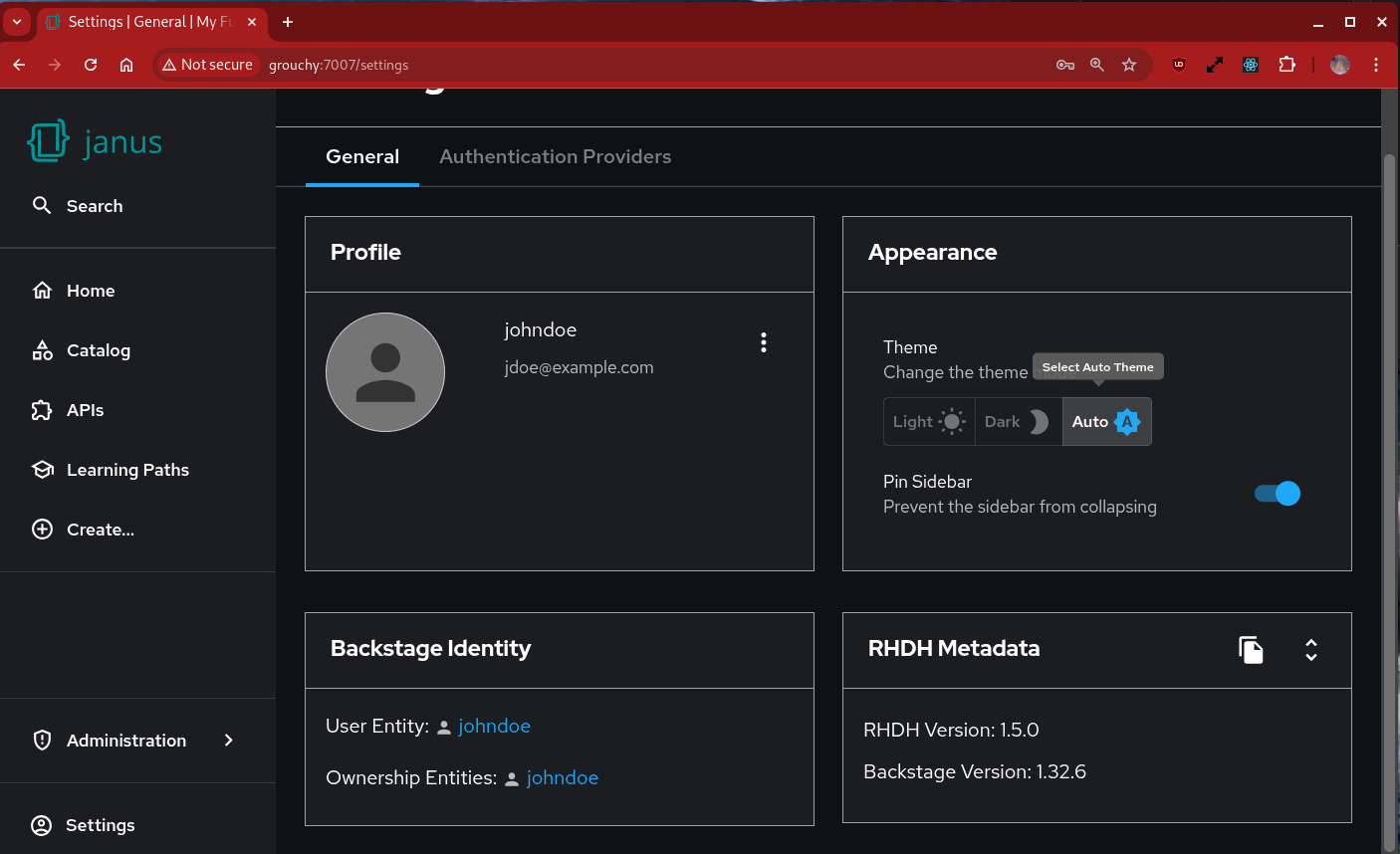Open the johndoe Ownership Entities link

(562, 778)
